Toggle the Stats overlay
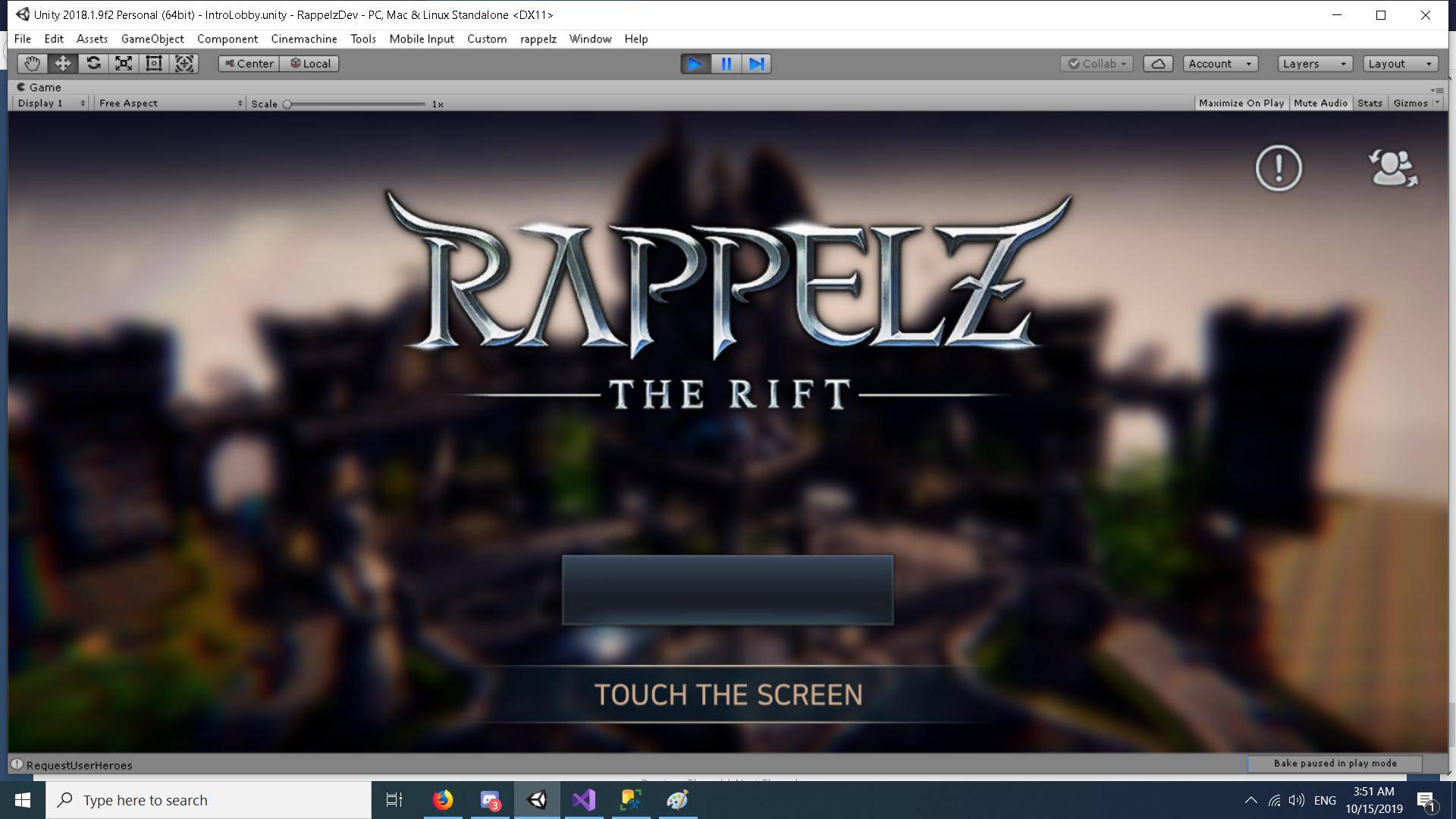This screenshot has width=1456, height=819. [x=1370, y=103]
